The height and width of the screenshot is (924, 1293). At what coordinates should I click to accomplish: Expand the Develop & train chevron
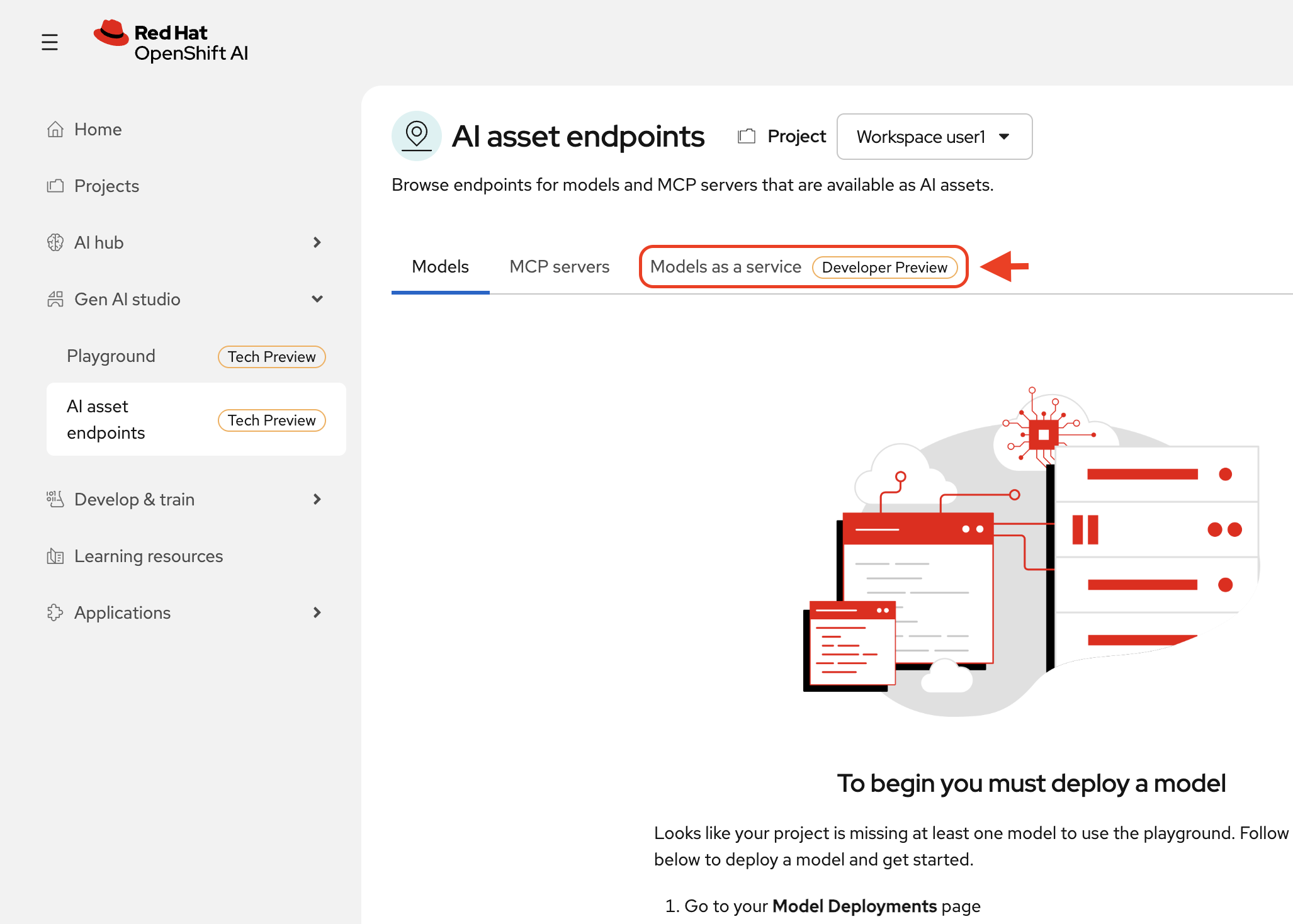[x=317, y=499]
